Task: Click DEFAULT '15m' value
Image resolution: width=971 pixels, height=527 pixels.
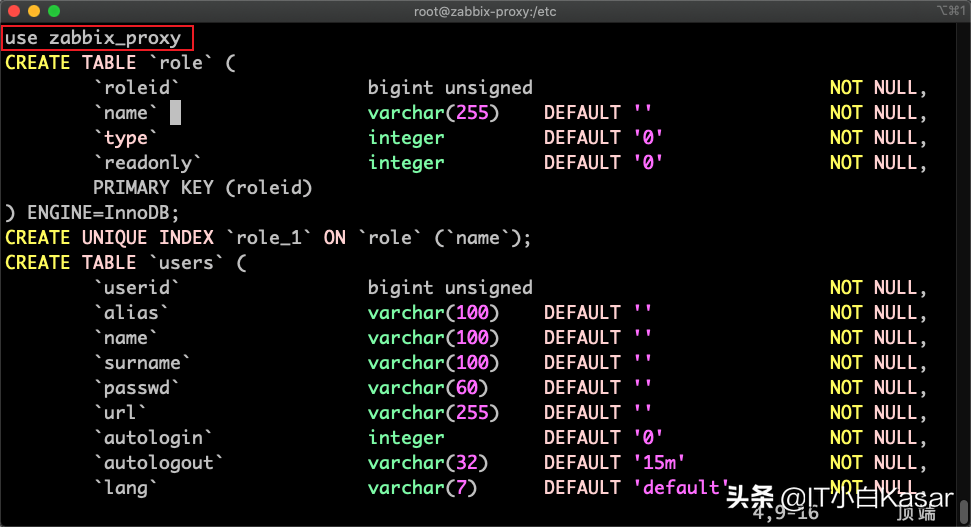Action: coord(614,463)
